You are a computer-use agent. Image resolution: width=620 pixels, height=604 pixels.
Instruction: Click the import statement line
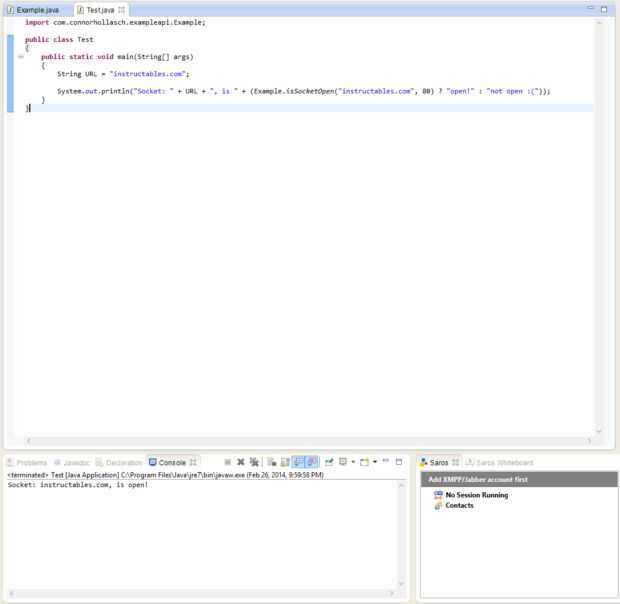tap(115, 23)
